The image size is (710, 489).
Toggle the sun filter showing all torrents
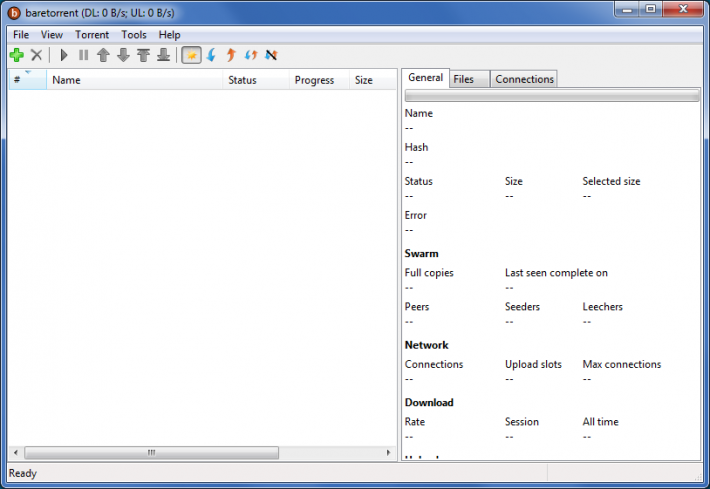click(x=192, y=55)
